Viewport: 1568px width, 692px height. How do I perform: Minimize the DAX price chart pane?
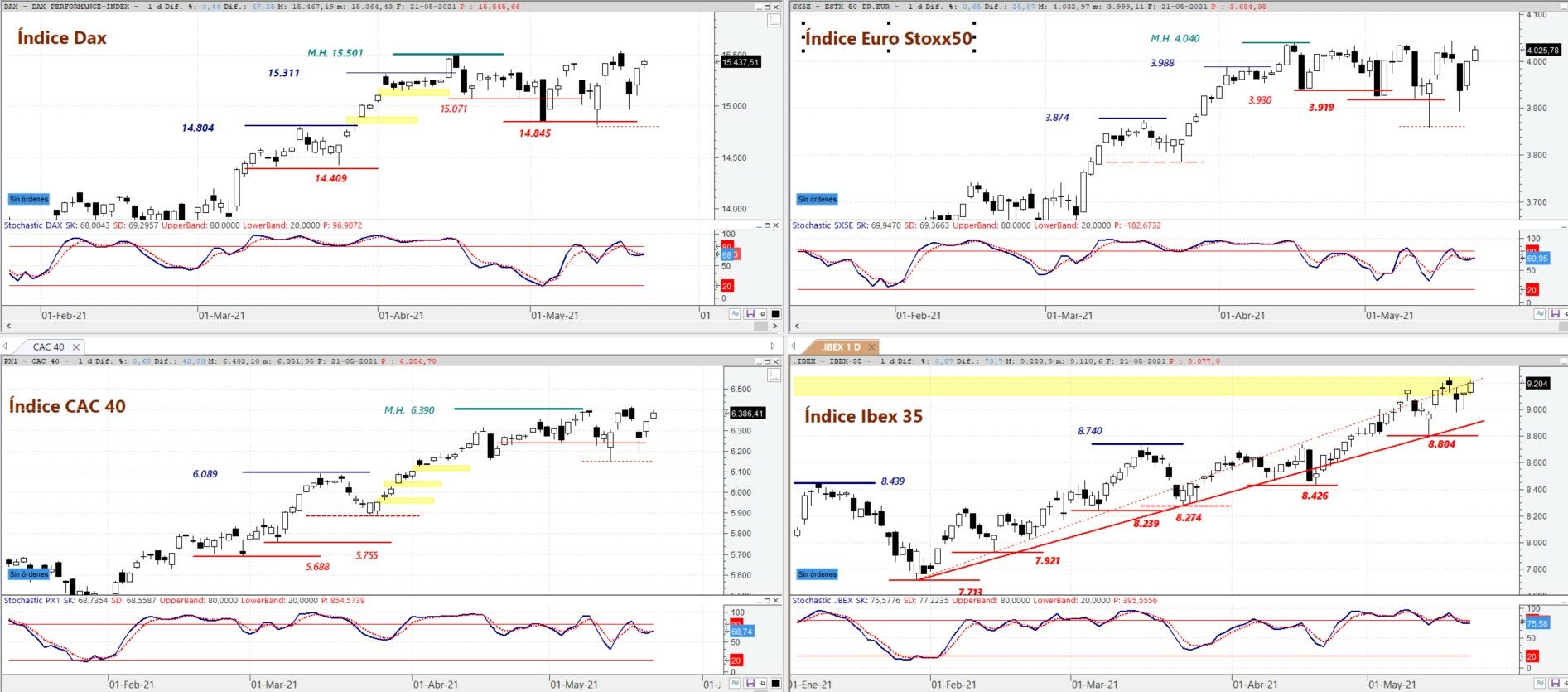click(759, 7)
